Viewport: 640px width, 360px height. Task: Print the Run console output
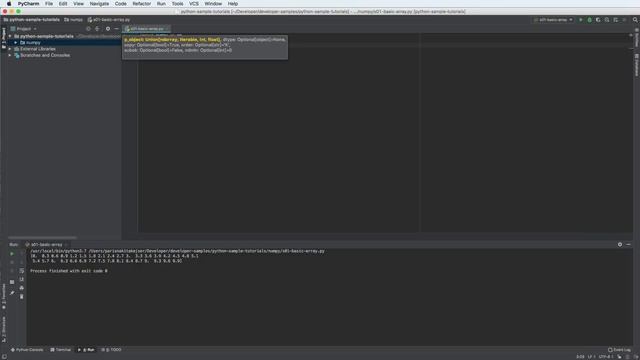point(22,288)
